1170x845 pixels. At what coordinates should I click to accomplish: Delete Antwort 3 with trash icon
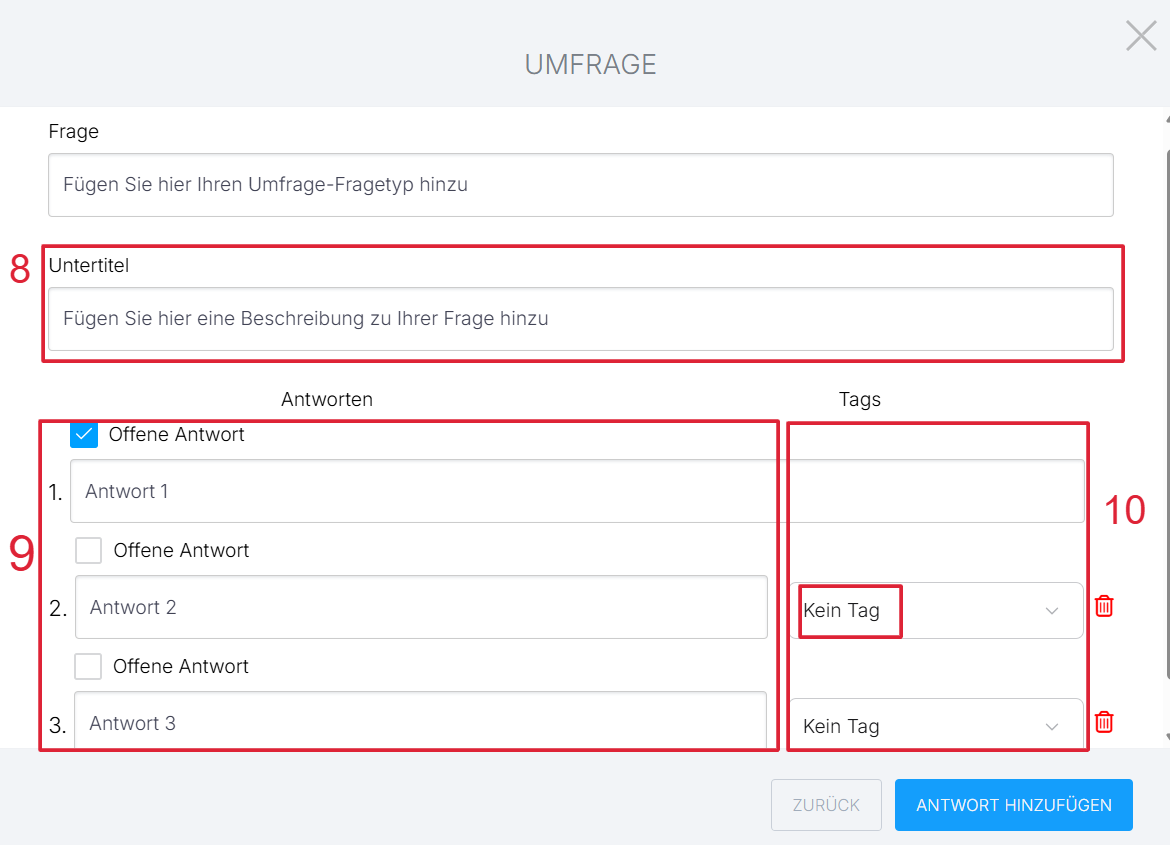(1104, 722)
